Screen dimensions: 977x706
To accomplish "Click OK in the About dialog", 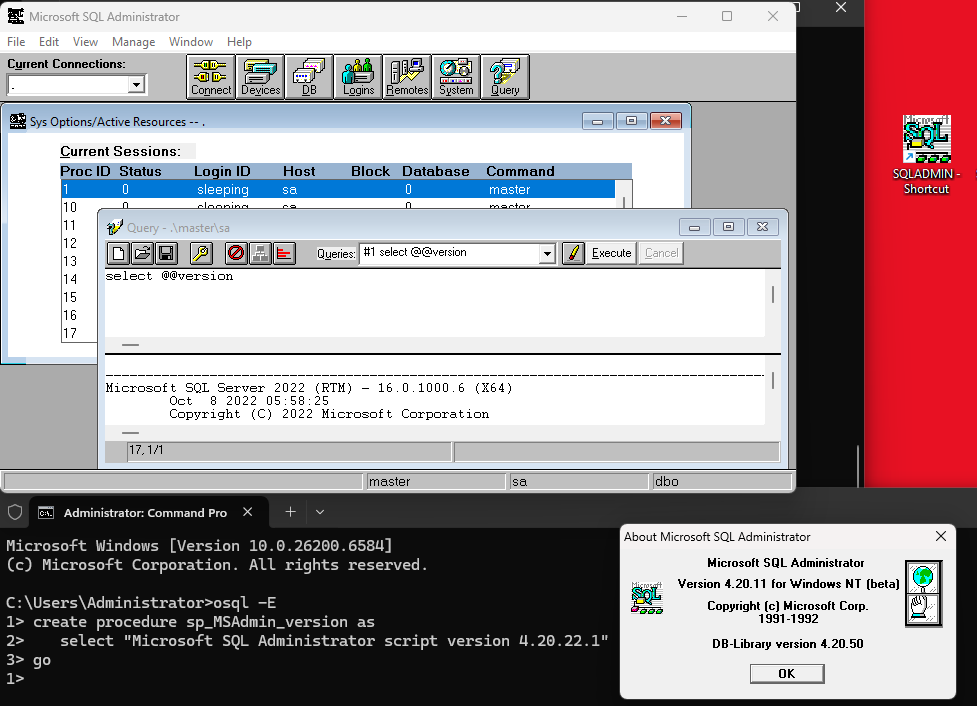I will coord(787,674).
